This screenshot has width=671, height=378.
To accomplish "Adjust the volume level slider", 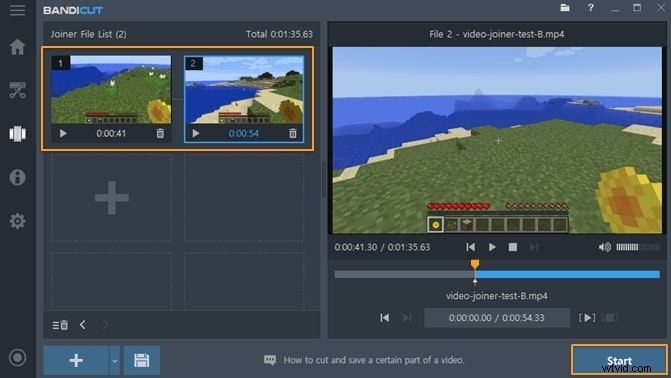I will (x=638, y=247).
